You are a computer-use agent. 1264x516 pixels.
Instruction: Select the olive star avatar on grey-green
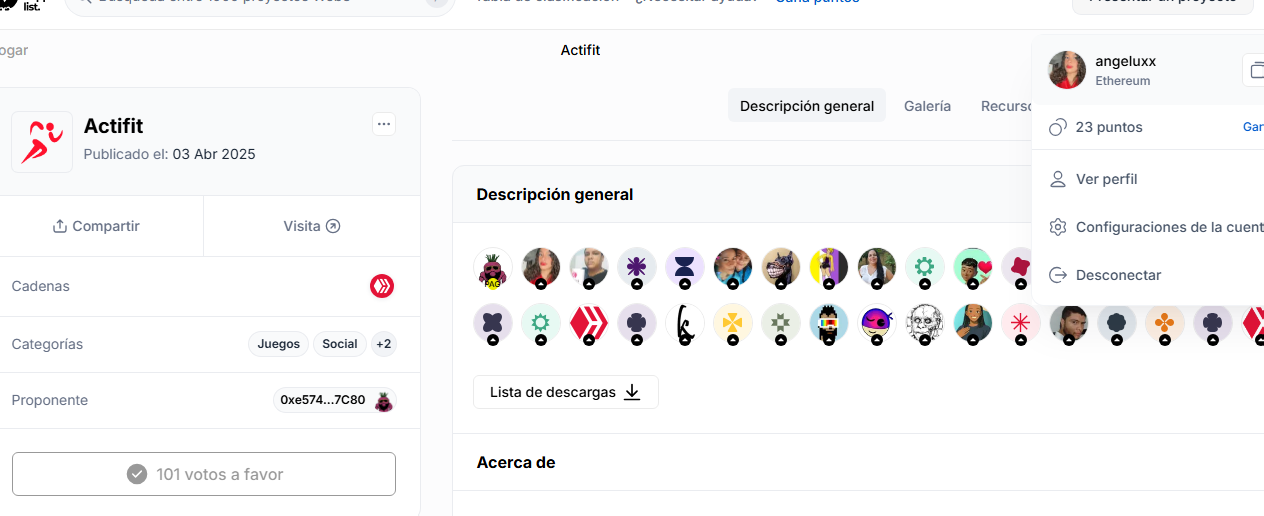point(781,324)
